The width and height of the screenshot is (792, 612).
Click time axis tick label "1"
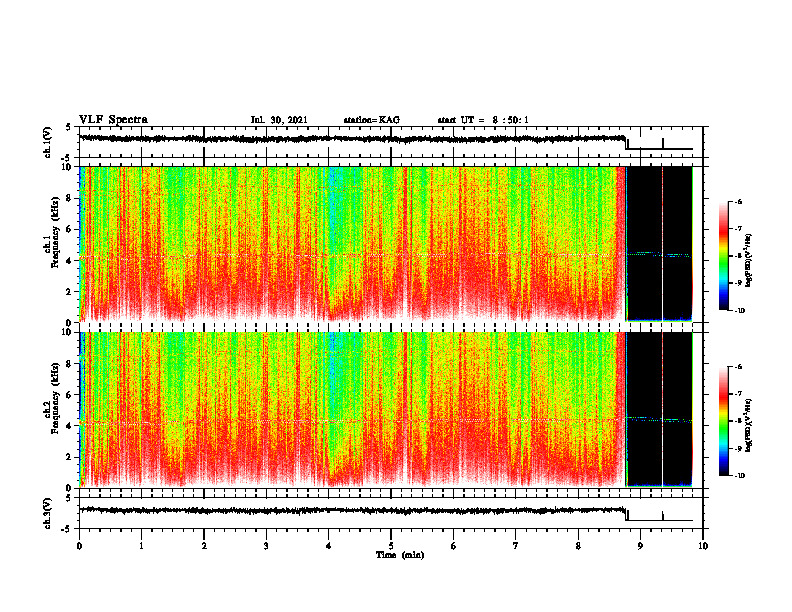point(141,546)
